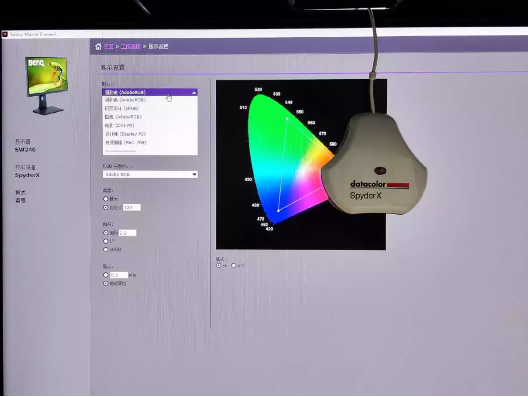Collapse the preset dropdown using its up arrow
The height and width of the screenshot is (397, 528).
pyautogui.click(x=194, y=92)
